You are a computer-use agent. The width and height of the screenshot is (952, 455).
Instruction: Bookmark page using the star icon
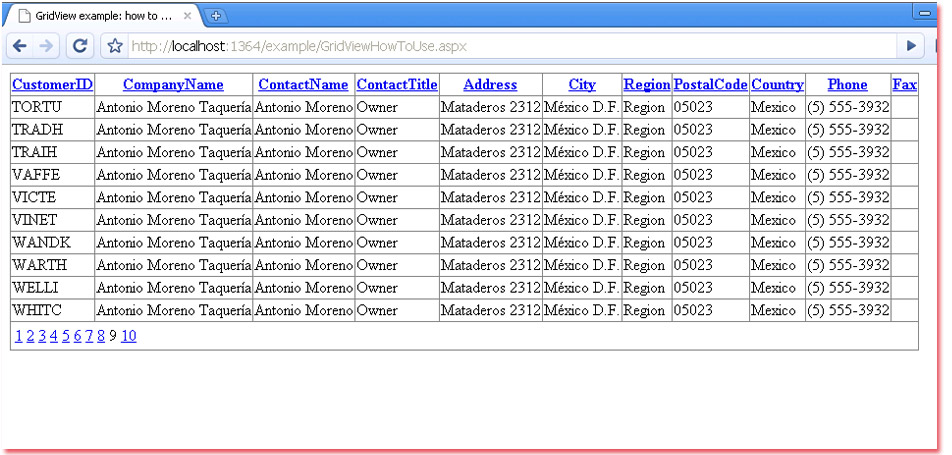click(x=115, y=46)
